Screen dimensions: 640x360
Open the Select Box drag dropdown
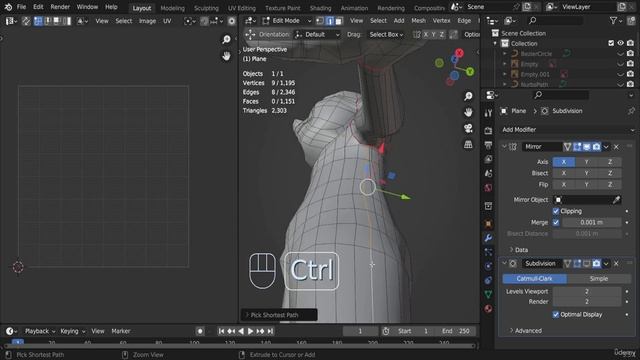click(x=386, y=35)
